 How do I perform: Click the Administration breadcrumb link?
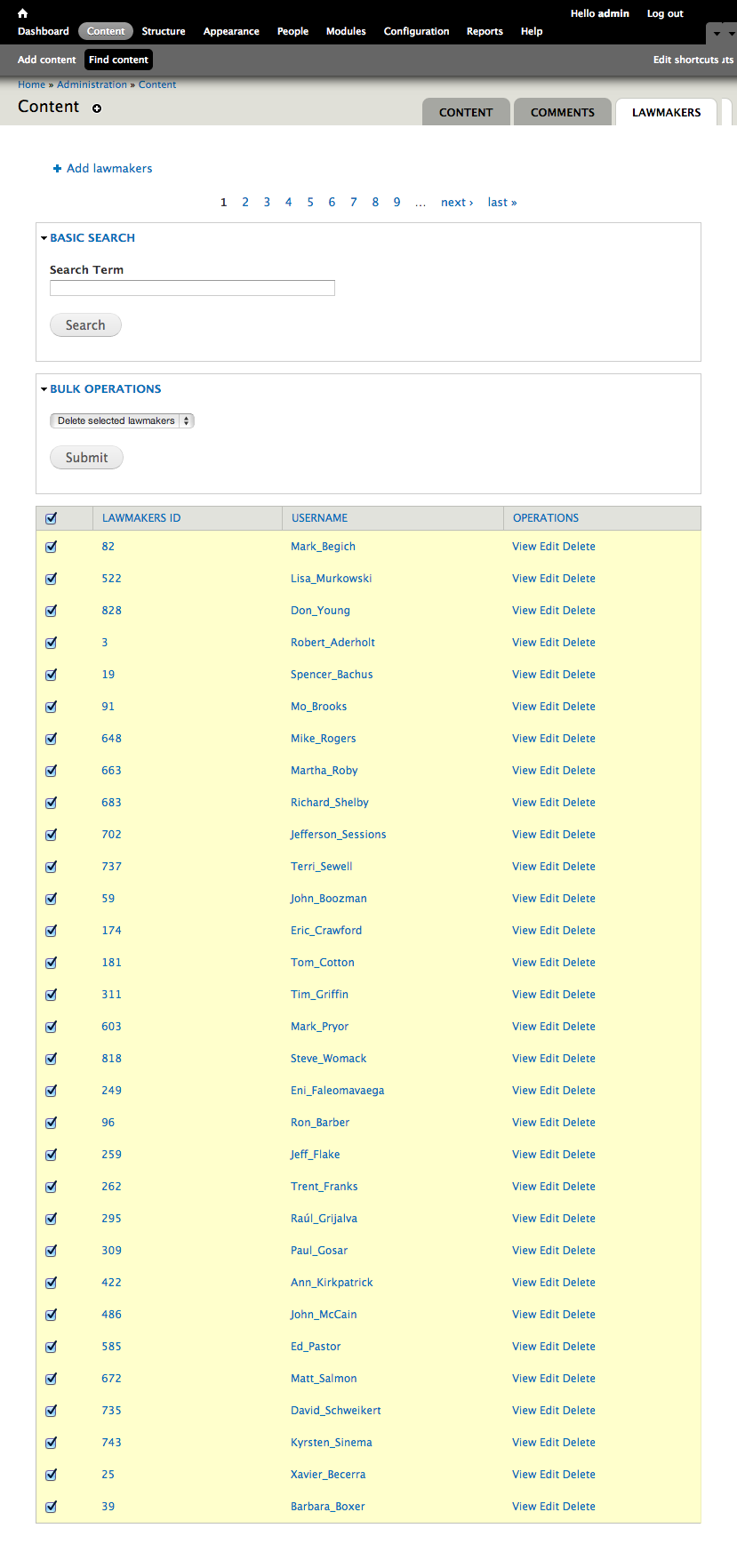click(92, 84)
